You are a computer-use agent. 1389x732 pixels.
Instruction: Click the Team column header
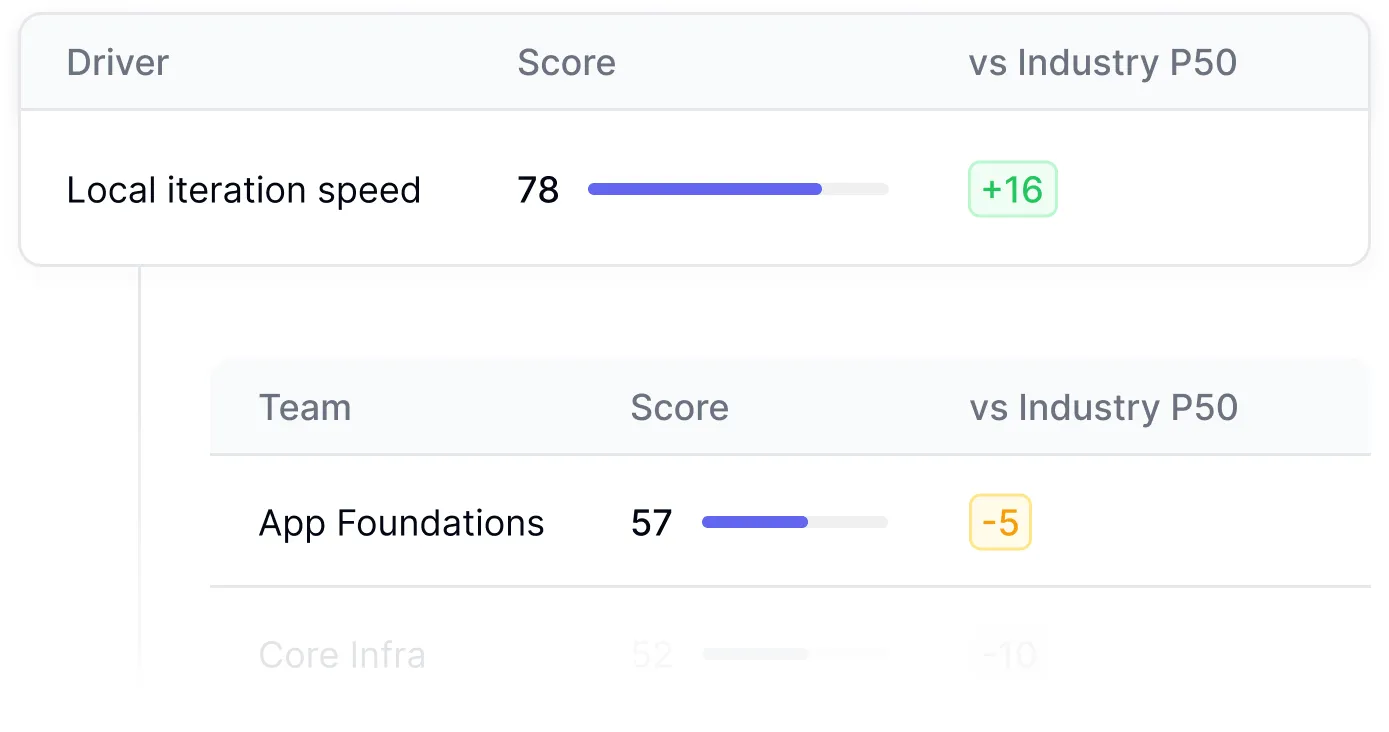pos(304,408)
